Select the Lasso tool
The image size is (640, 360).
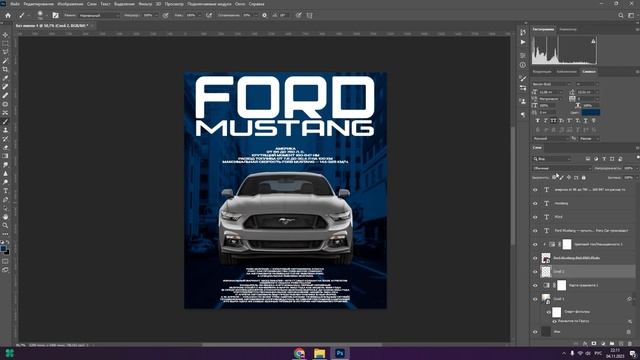5,52
